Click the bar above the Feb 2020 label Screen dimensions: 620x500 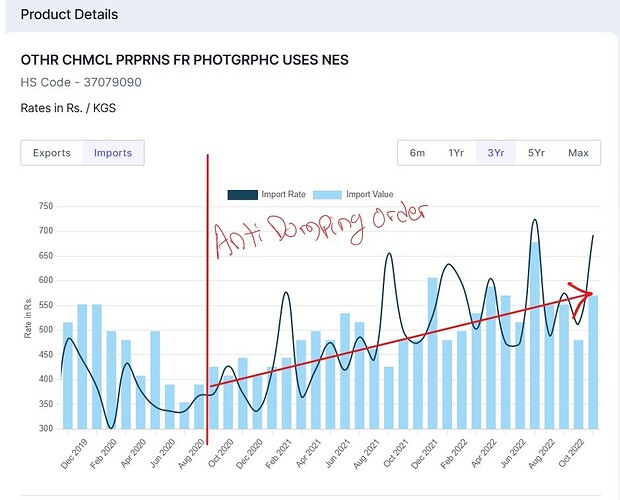tap(112, 379)
